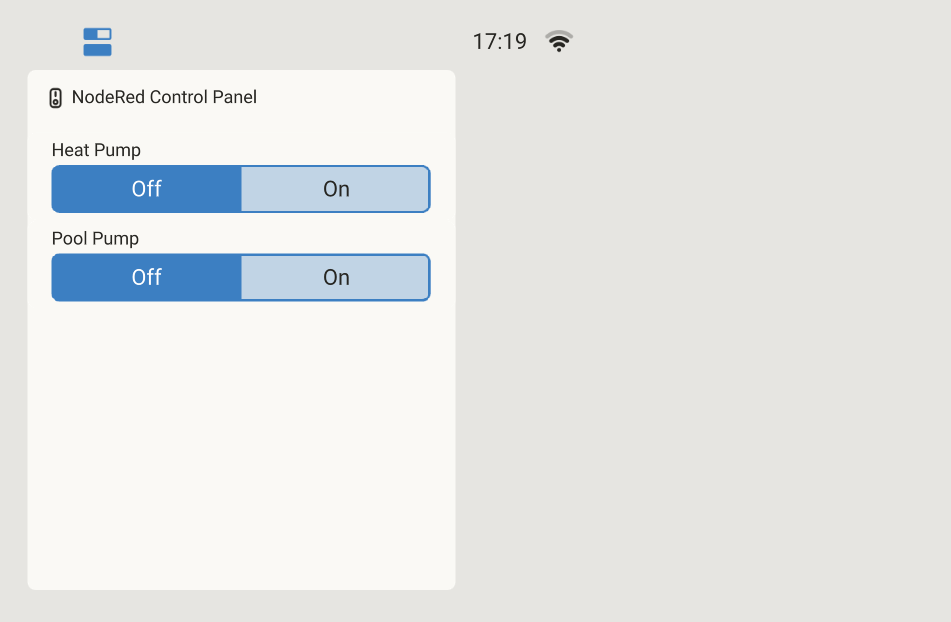Tap the NodeRed panel device icon

click(56, 98)
